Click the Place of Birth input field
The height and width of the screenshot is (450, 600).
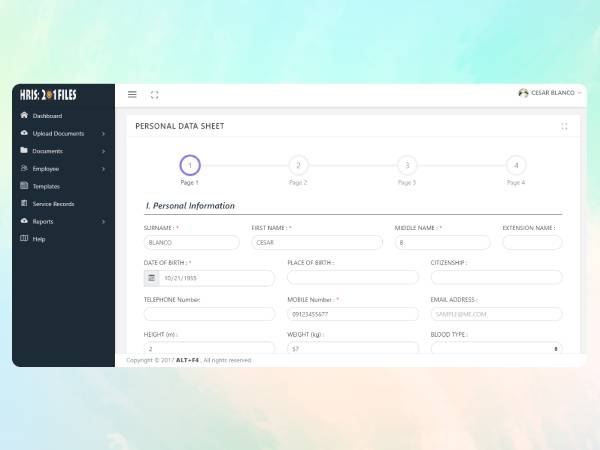click(x=353, y=277)
